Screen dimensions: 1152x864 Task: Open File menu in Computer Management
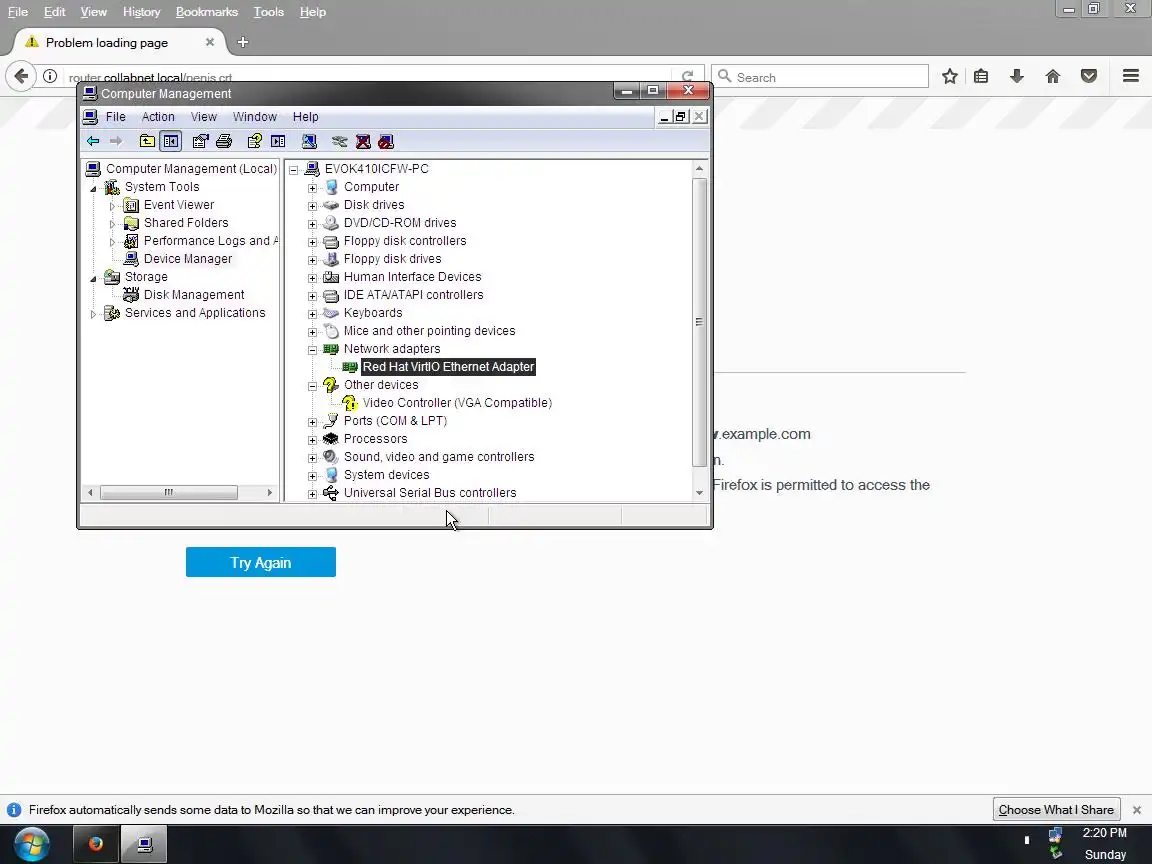point(115,117)
